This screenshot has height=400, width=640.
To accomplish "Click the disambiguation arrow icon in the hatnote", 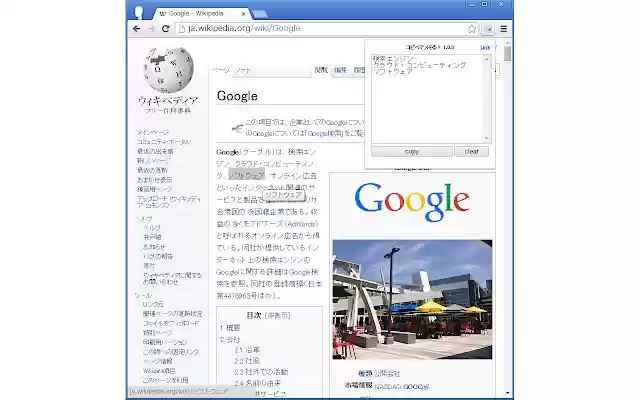I will [237, 129].
